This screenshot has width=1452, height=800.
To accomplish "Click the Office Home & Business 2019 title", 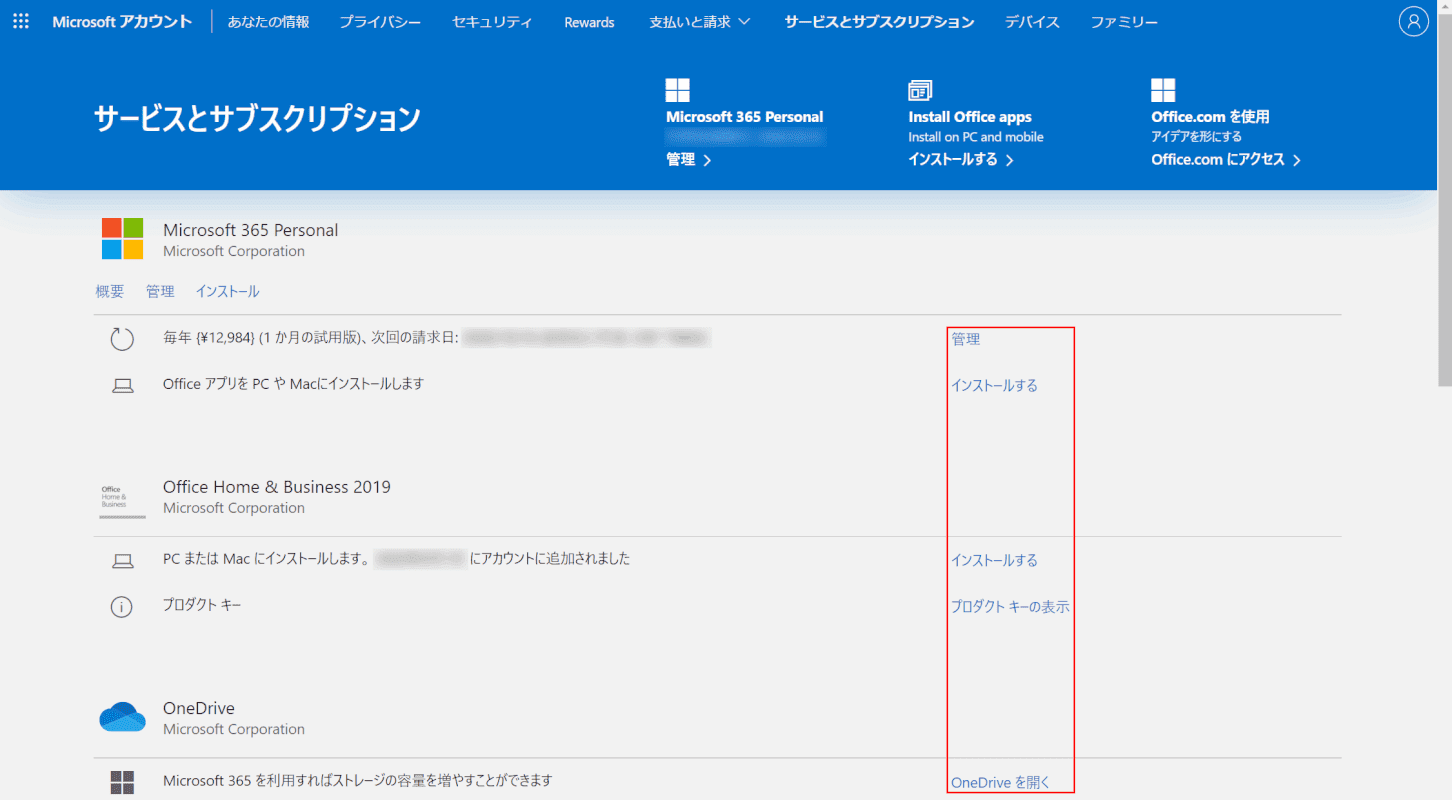I will click(277, 487).
